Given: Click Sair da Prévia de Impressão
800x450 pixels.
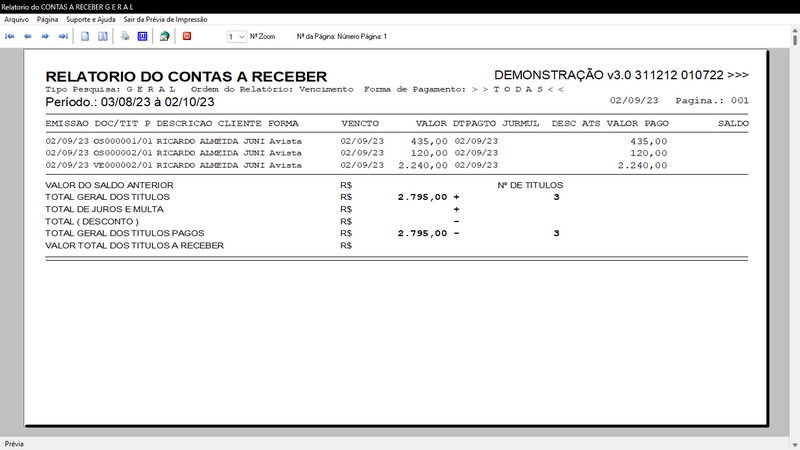Looking at the screenshot, I should [167, 19].
